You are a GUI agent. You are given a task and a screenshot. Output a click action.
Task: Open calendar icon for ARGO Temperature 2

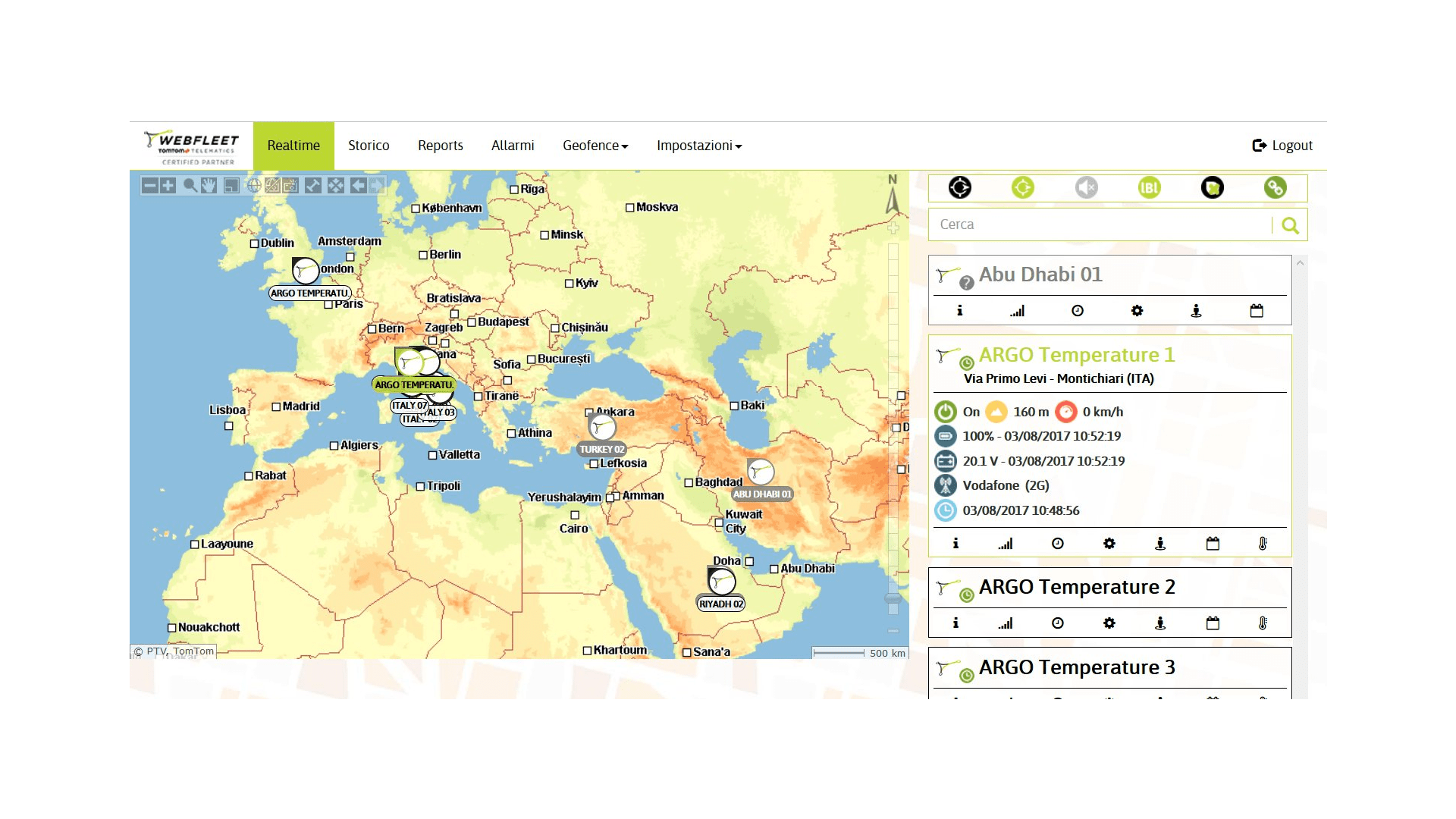coord(1213,623)
